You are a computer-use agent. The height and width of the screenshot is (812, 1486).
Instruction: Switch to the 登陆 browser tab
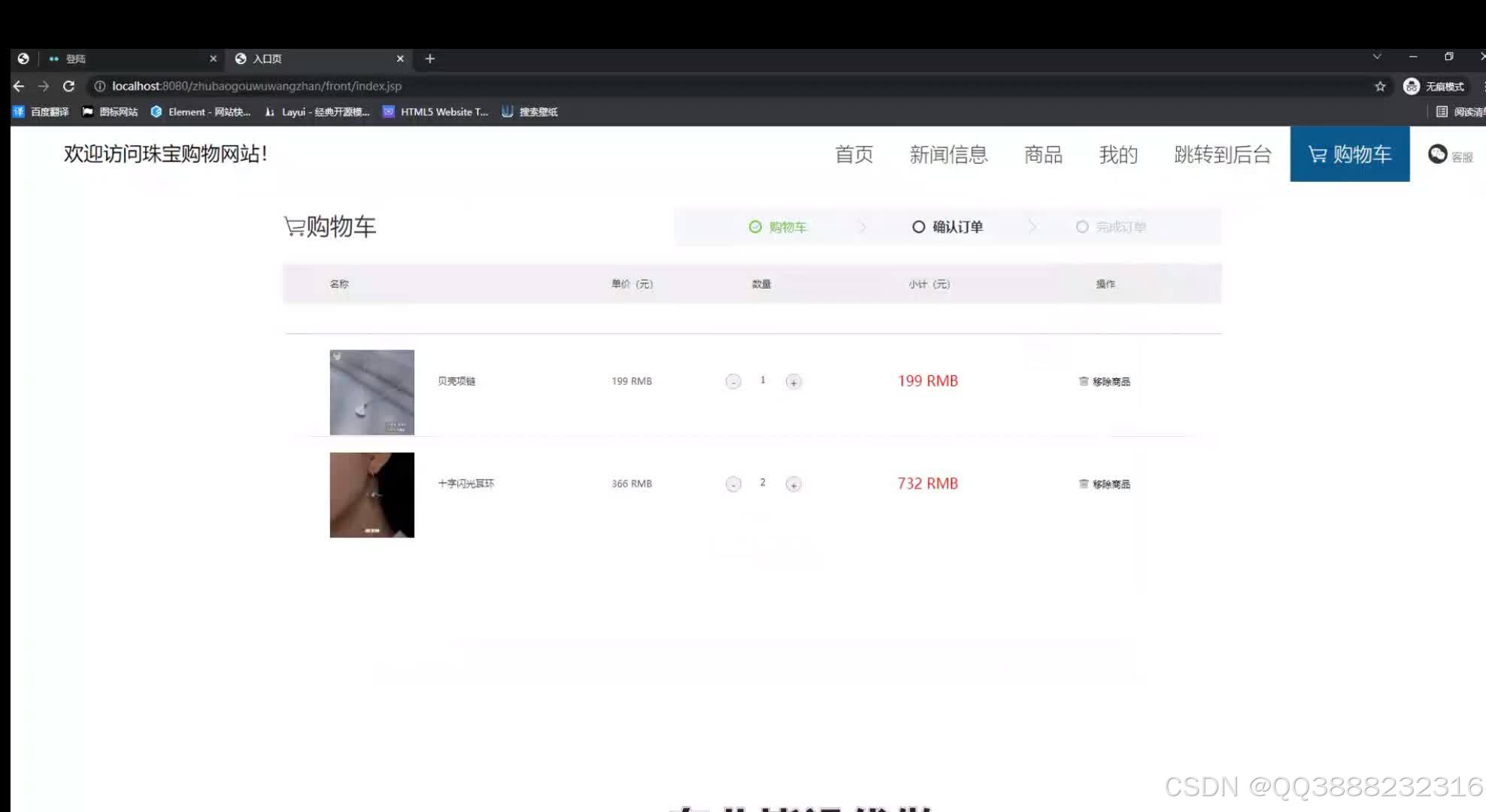click(113, 59)
